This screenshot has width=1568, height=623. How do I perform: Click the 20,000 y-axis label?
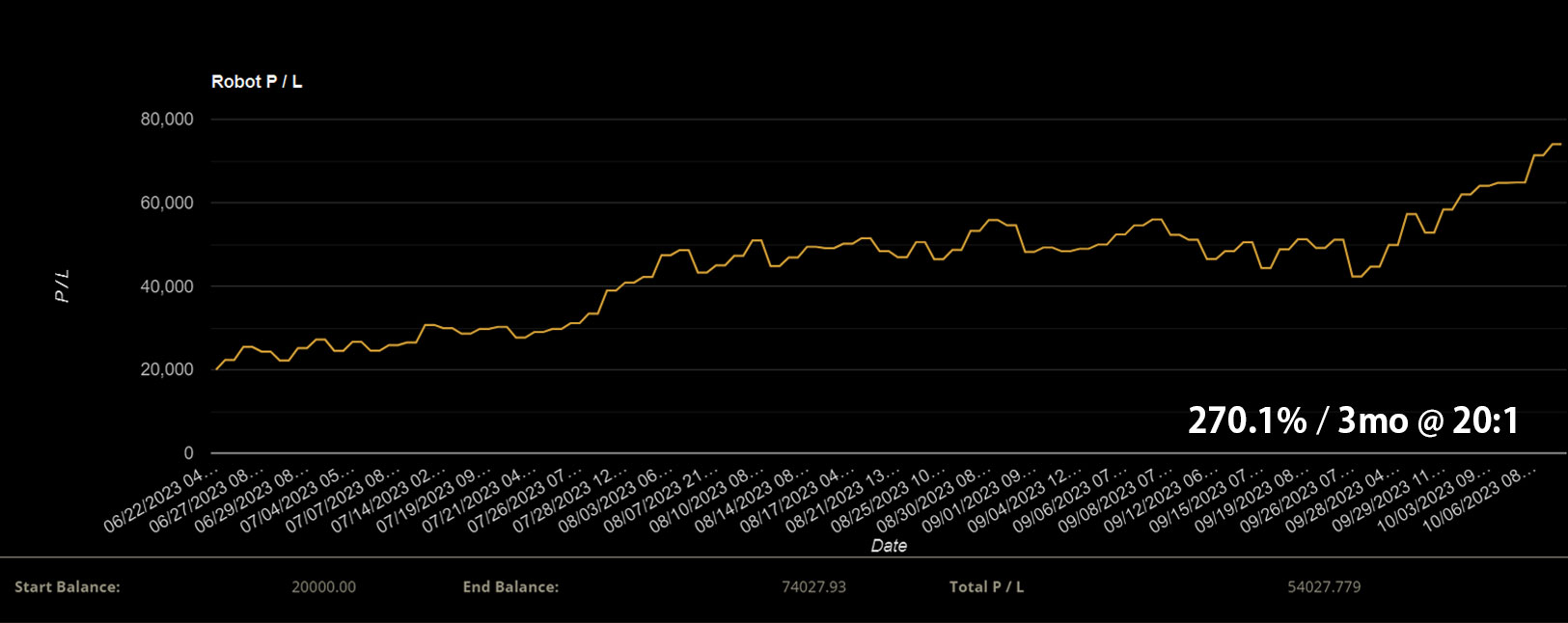pyautogui.click(x=167, y=369)
